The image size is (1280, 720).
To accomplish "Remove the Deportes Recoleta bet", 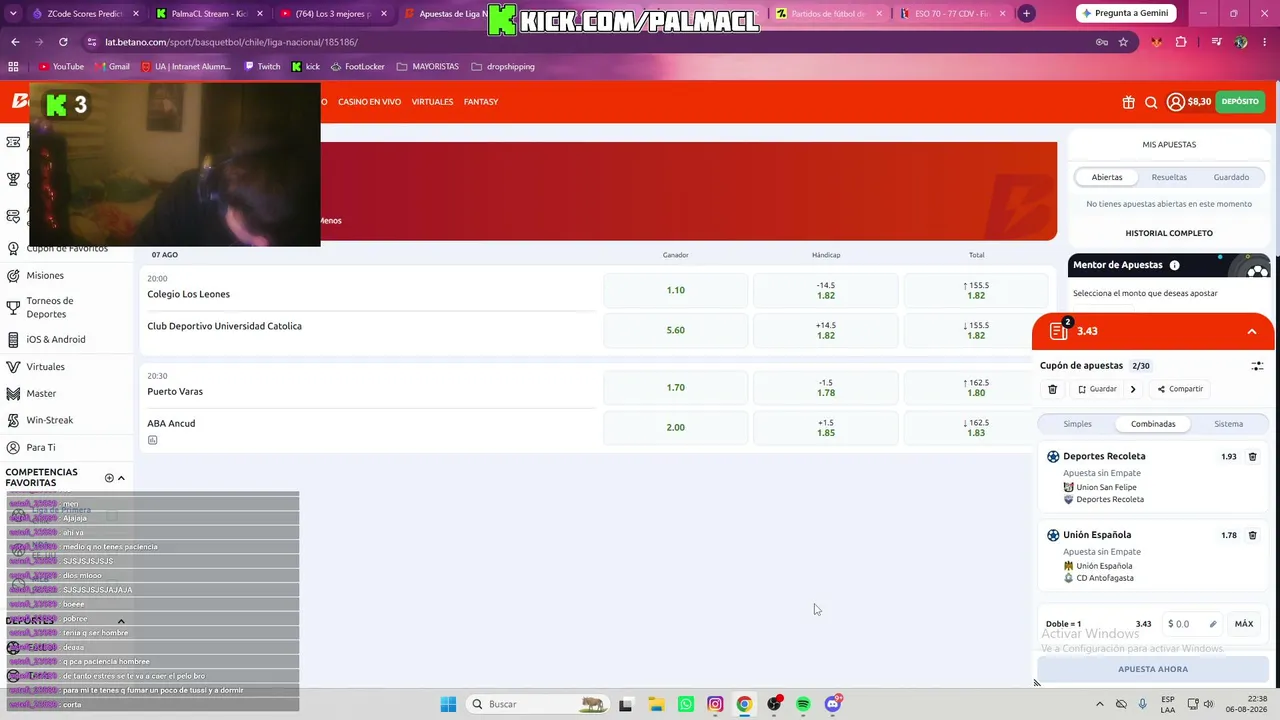I will pos(1252,457).
